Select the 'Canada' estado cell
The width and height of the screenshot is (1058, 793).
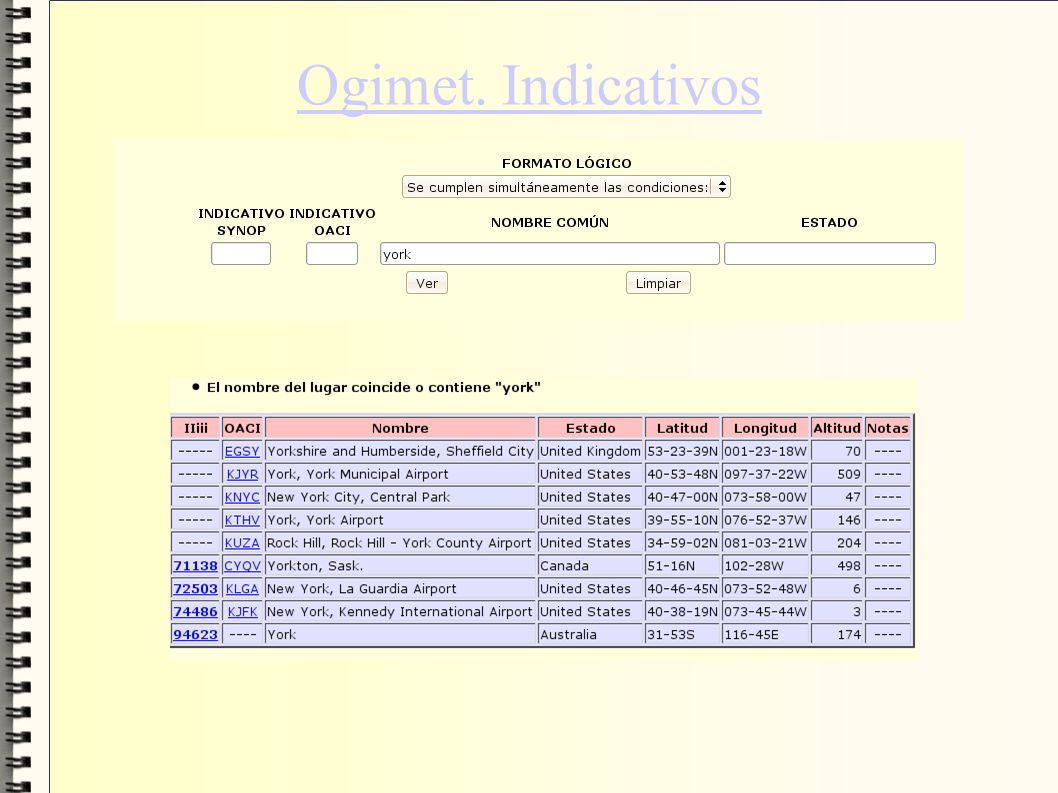[590, 566]
